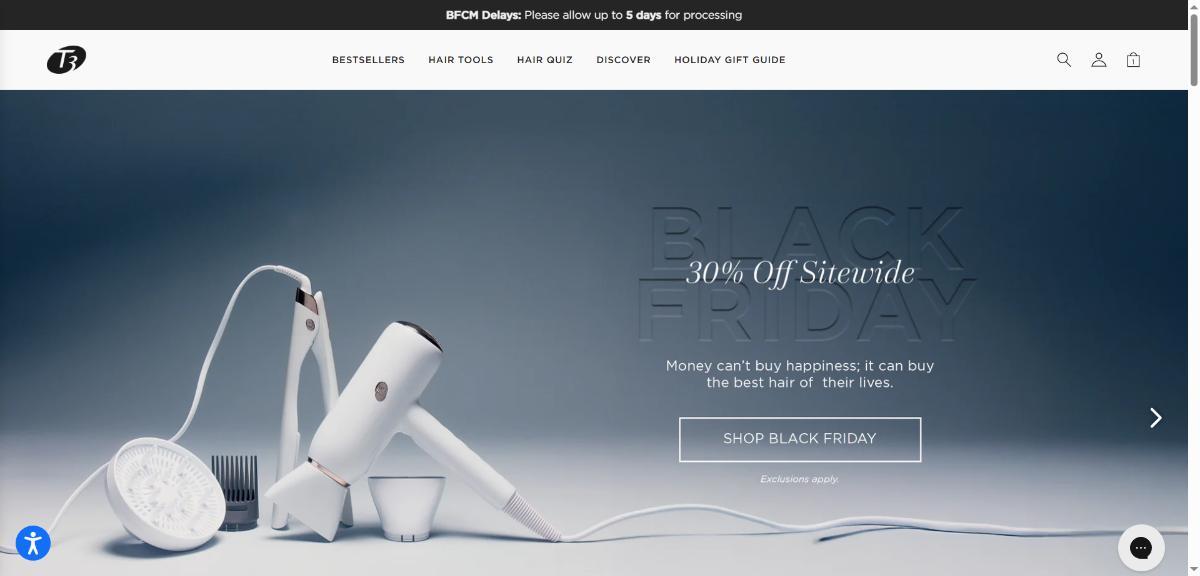Open the Bestsellers menu
1200x576 pixels.
[368, 60]
